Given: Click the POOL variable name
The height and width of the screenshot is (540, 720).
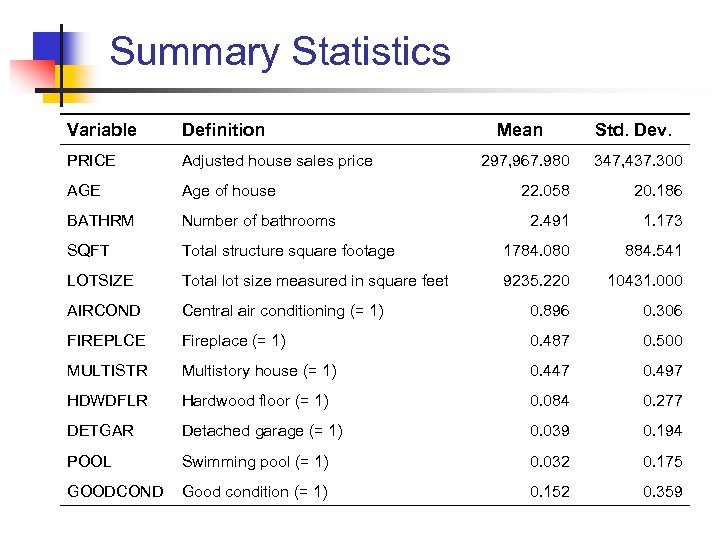Looking at the screenshot, I should click(x=89, y=461).
